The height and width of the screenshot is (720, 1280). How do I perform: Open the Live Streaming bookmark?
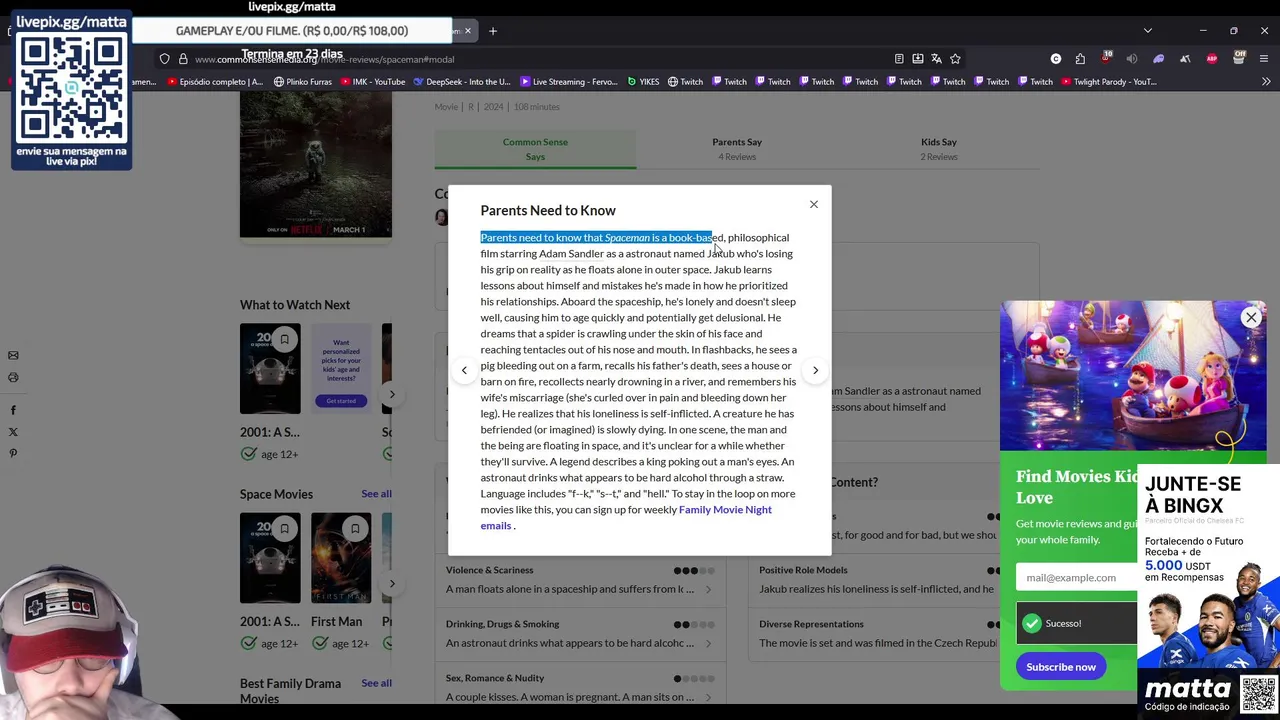tap(568, 82)
